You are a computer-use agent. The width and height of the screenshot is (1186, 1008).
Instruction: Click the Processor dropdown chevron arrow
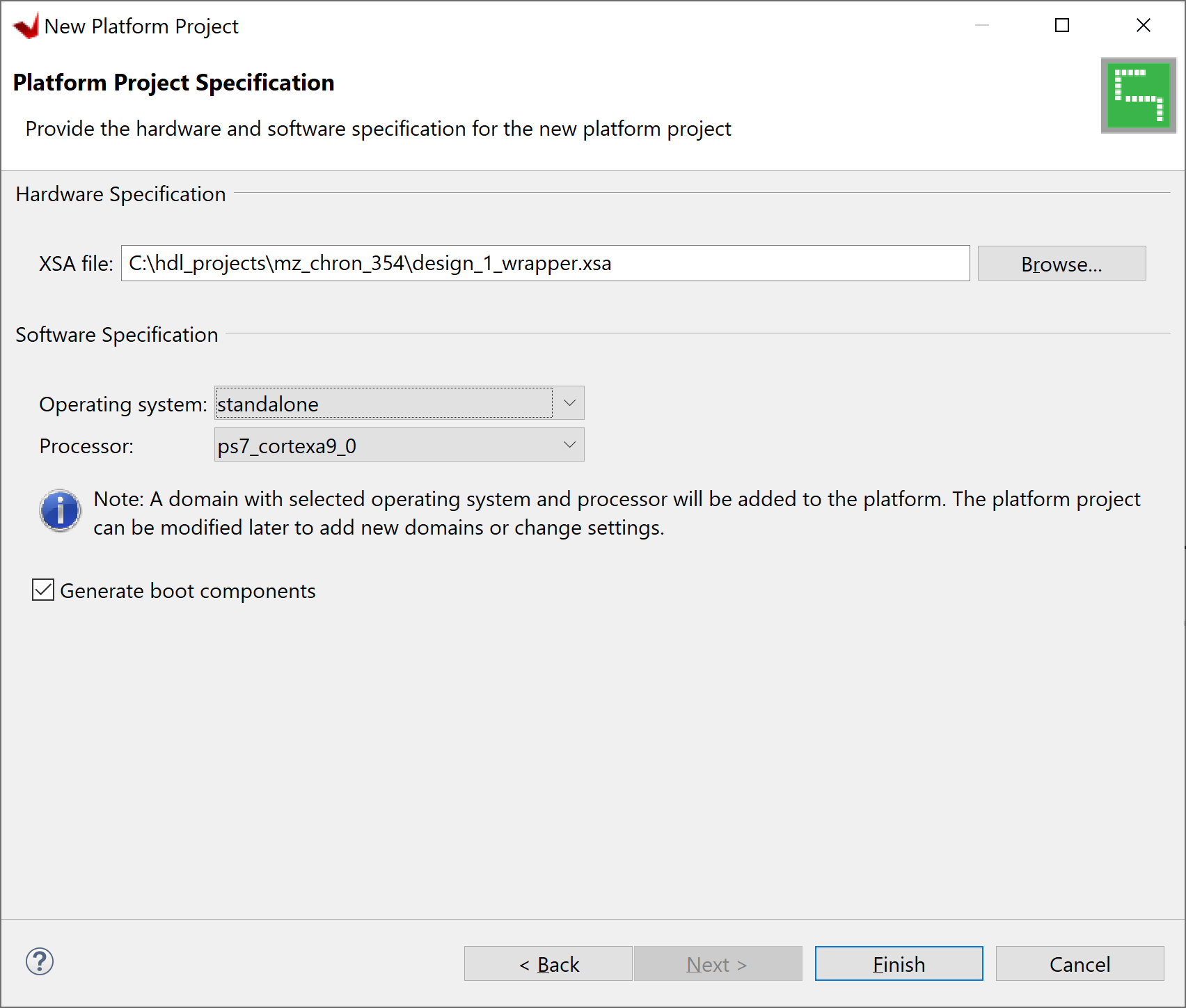569,445
